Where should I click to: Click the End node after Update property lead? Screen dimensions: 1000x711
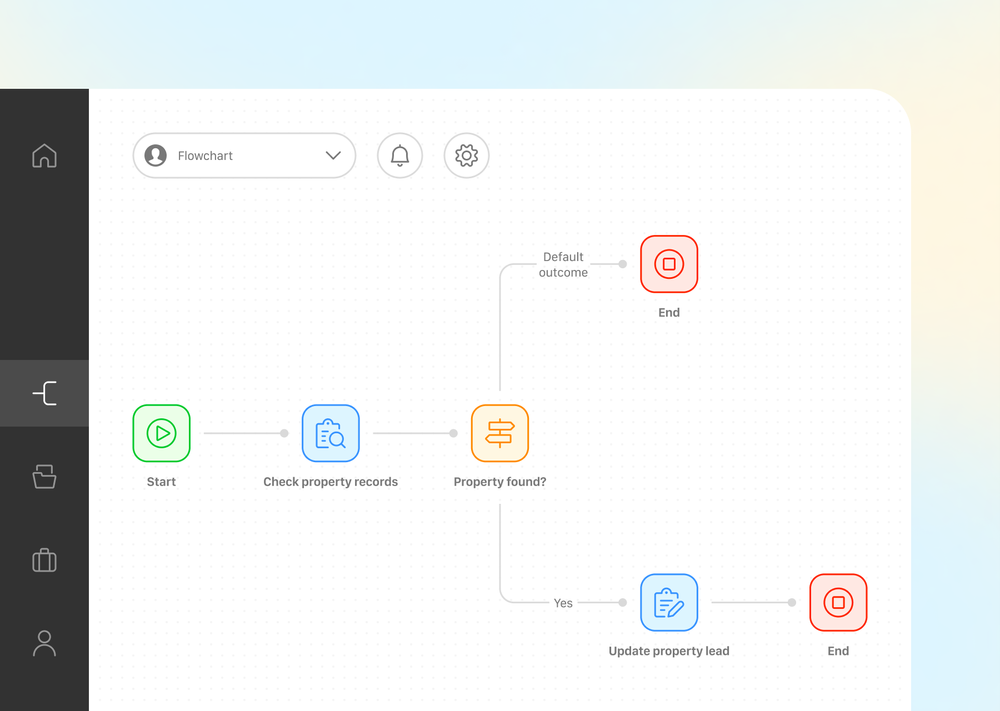pos(838,603)
